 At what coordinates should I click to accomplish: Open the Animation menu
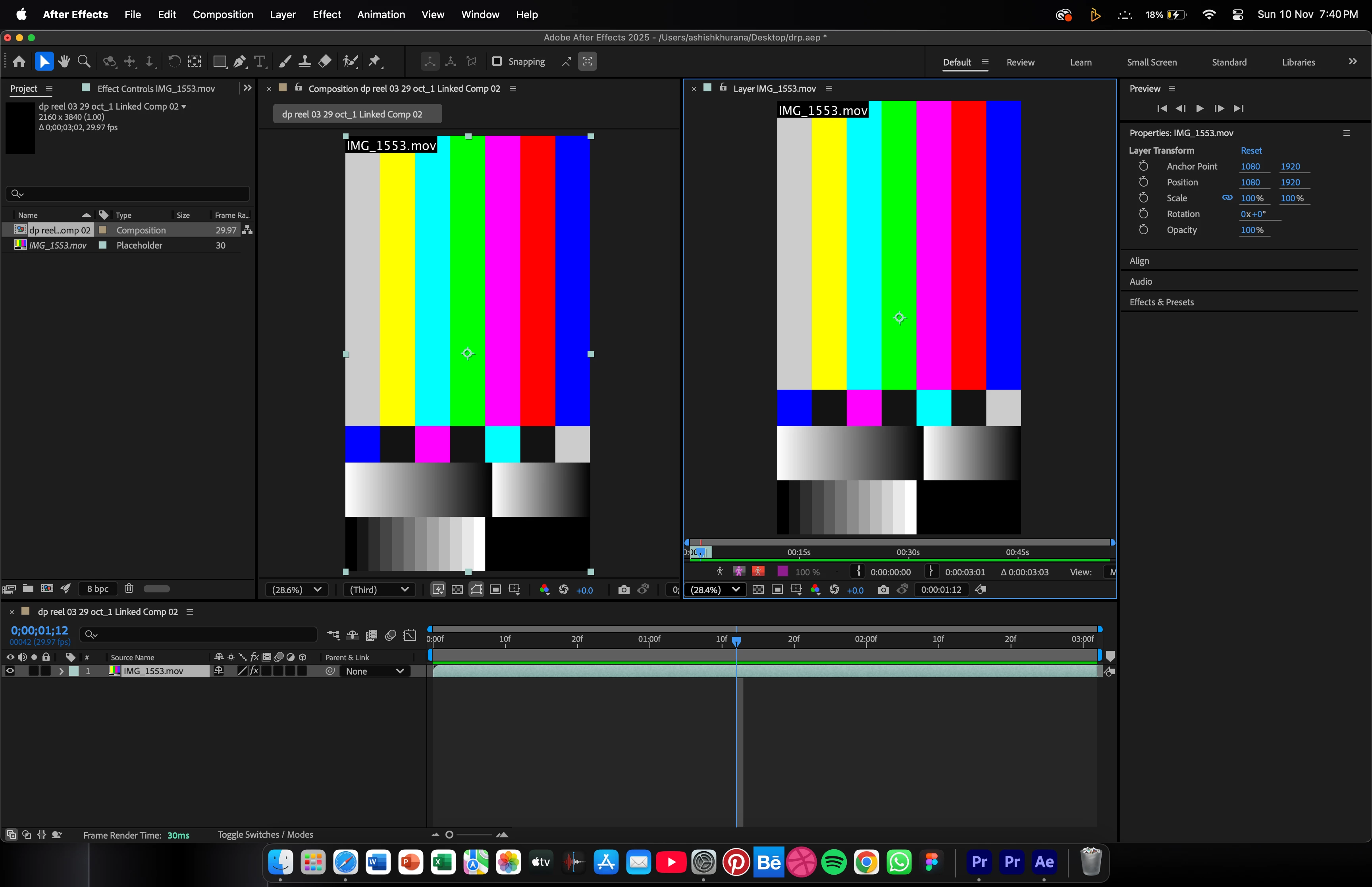point(381,14)
